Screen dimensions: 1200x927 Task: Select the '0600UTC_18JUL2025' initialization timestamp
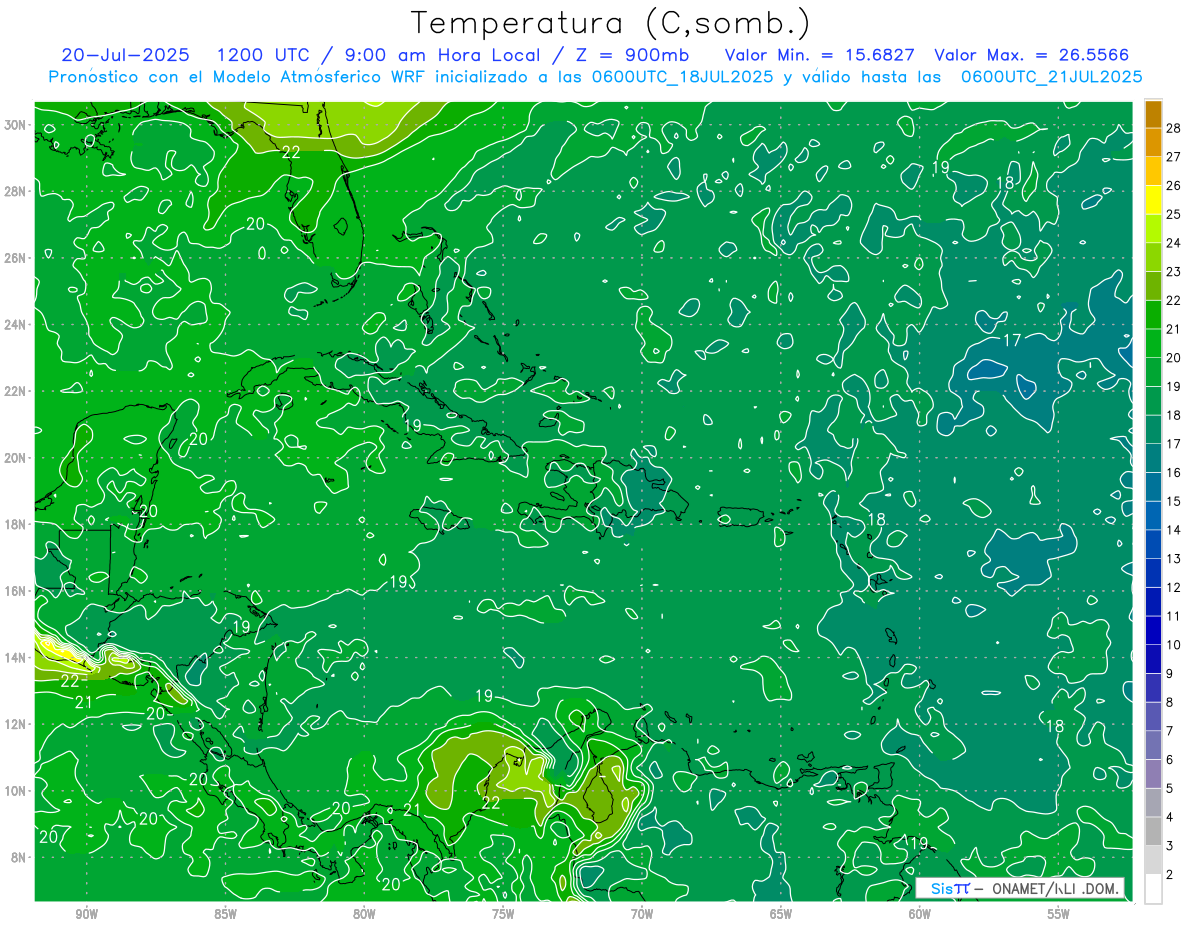[x=679, y=77]
